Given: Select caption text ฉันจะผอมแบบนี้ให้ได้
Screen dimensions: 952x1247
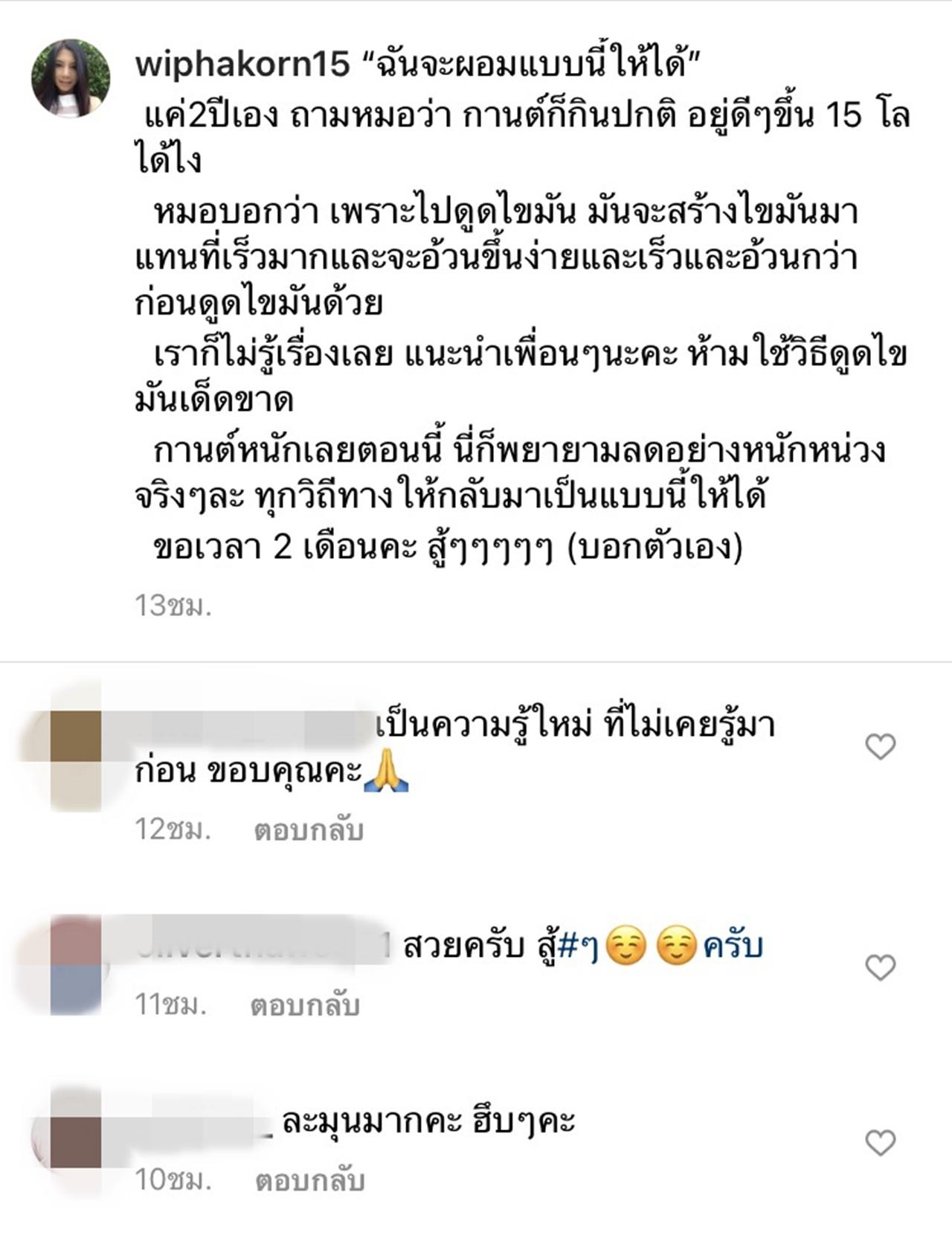Looking at the screenshot, I should (533, 65).
